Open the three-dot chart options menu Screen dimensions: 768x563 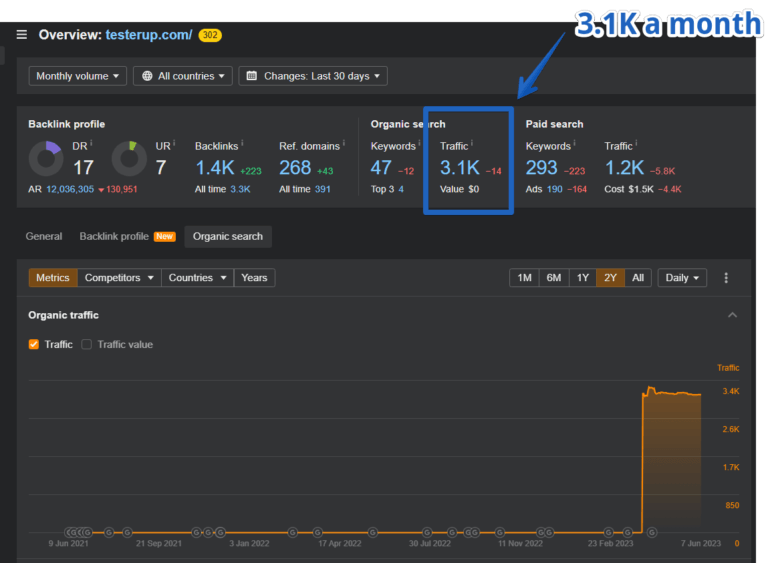click(726, 278)
